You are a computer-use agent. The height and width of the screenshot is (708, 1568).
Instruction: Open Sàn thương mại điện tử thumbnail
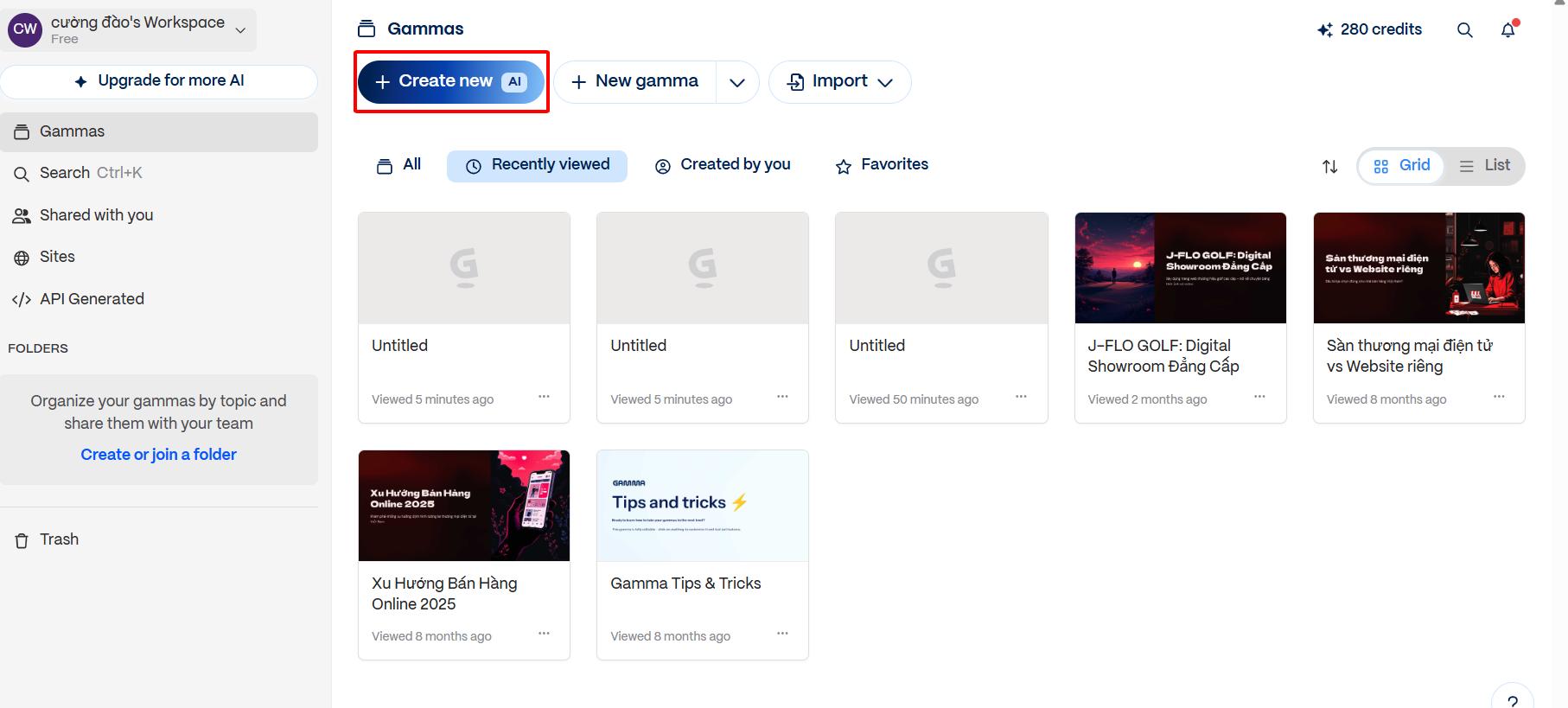1419,268
